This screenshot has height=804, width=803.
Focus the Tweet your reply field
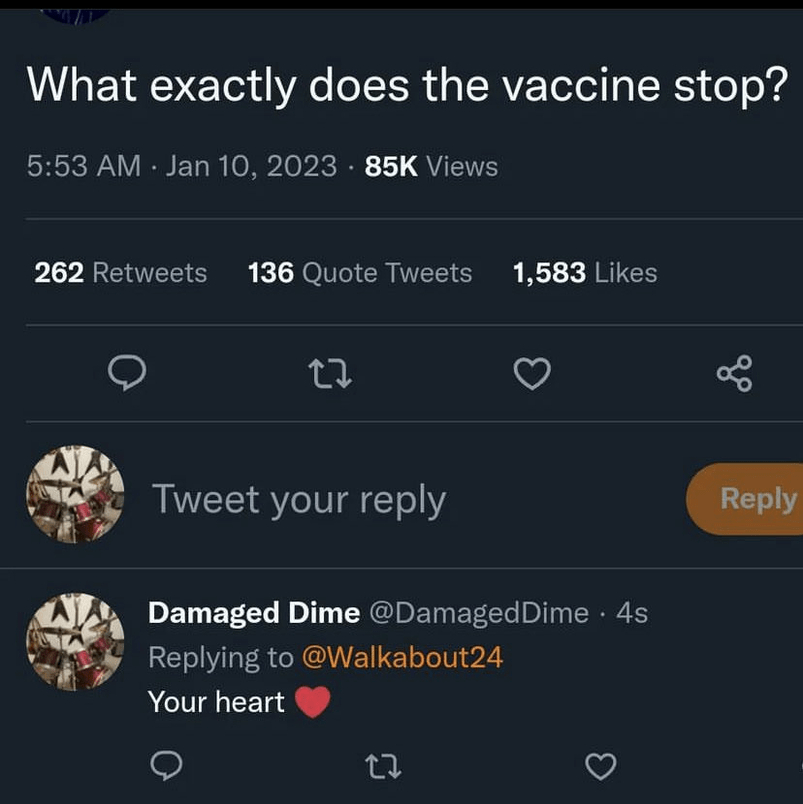[x=298, y=498]
